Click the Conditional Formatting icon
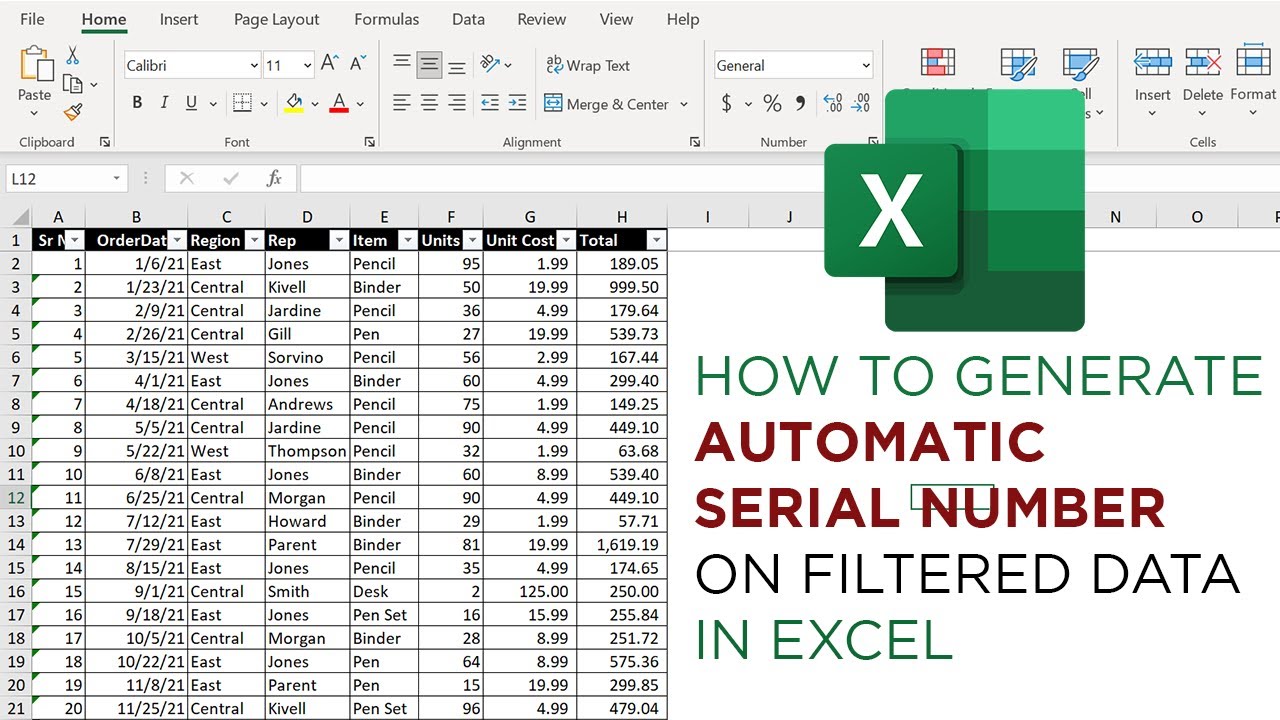This screenshot has height=720, width=1280. (x=937, y=63)
